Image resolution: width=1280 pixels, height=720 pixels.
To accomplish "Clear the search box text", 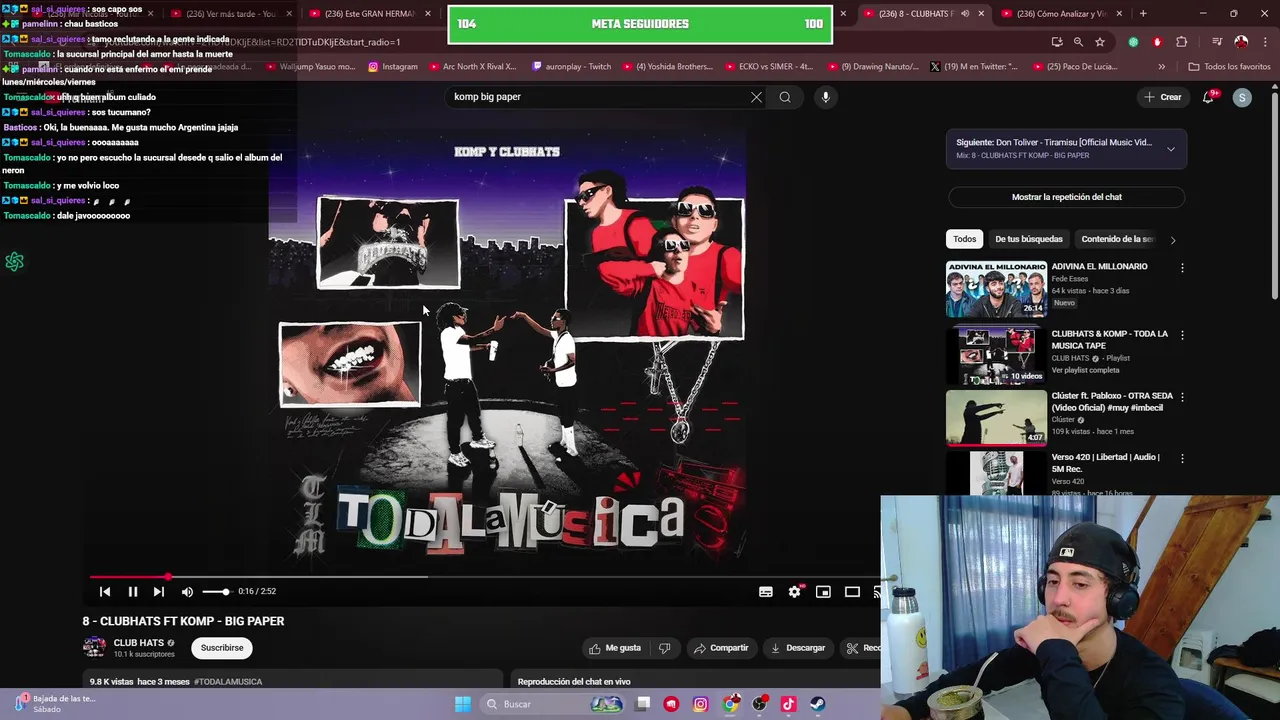I will tap(756, 97).
